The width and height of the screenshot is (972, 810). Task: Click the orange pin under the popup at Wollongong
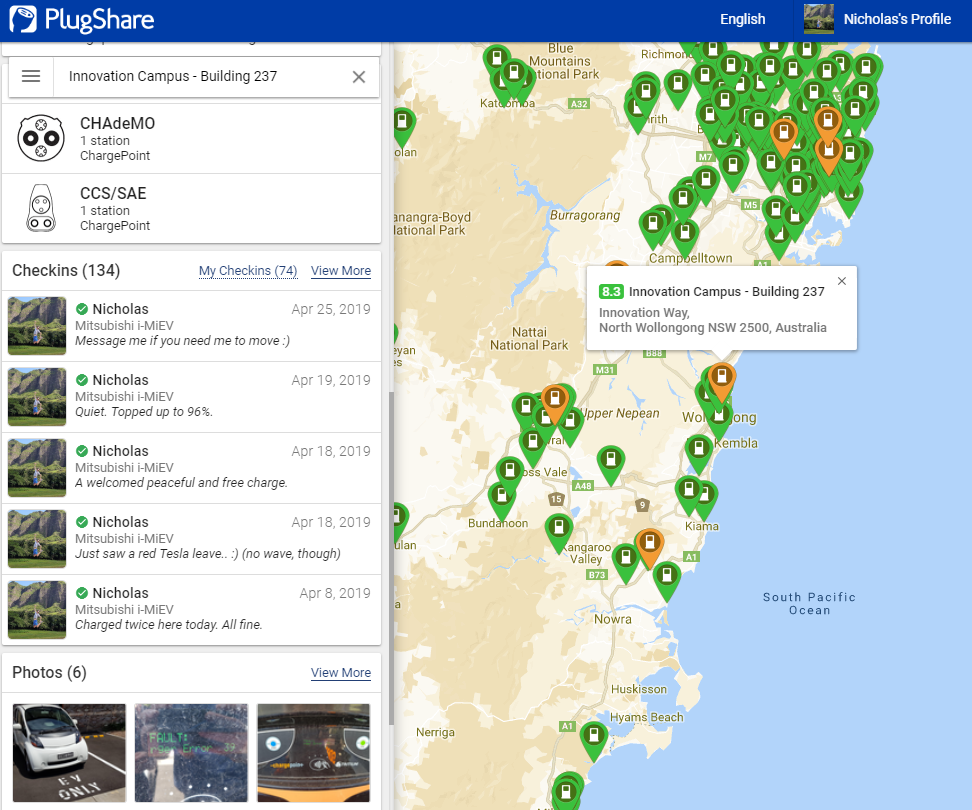coord(722,381)
